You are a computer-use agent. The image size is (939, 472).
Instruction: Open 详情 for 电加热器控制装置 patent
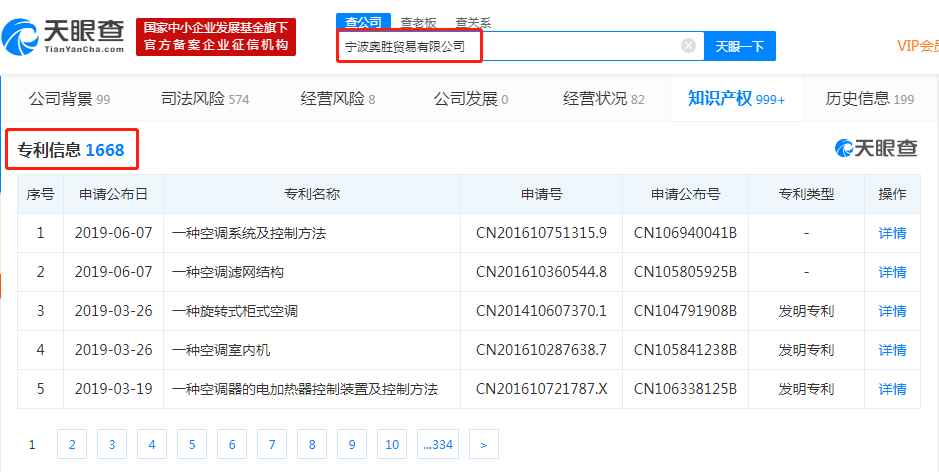point(892,389)
